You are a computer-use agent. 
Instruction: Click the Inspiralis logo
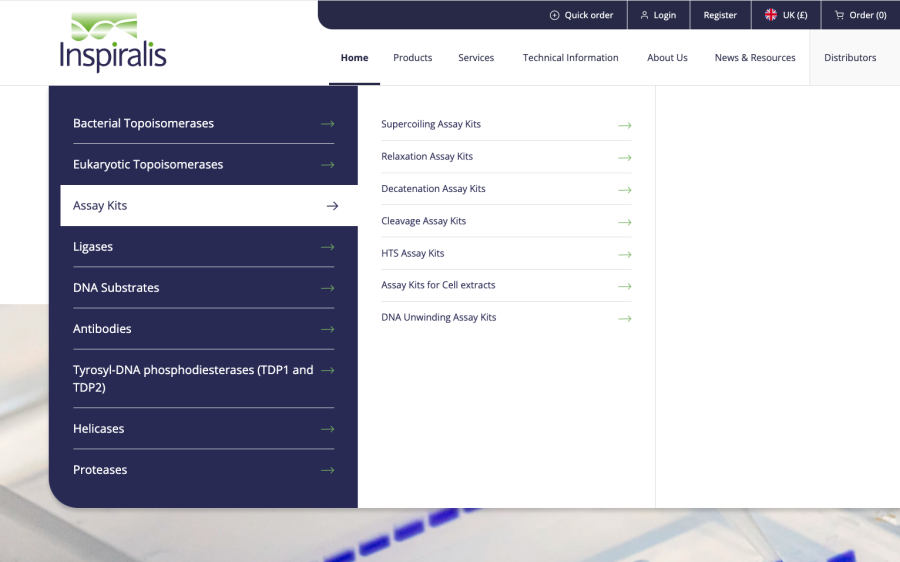(112, 43)
